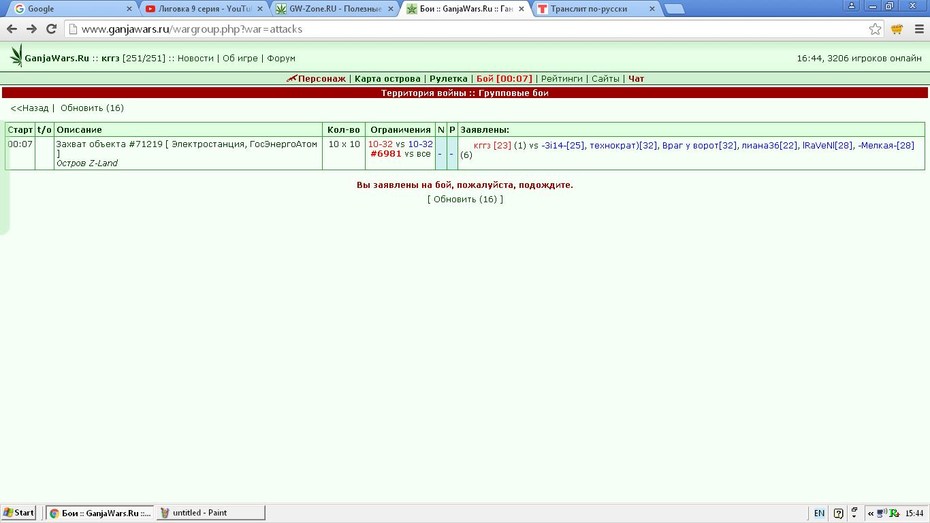Click Chrome user profile icon in title bar
930x523 pixels.
coord(851,6)
